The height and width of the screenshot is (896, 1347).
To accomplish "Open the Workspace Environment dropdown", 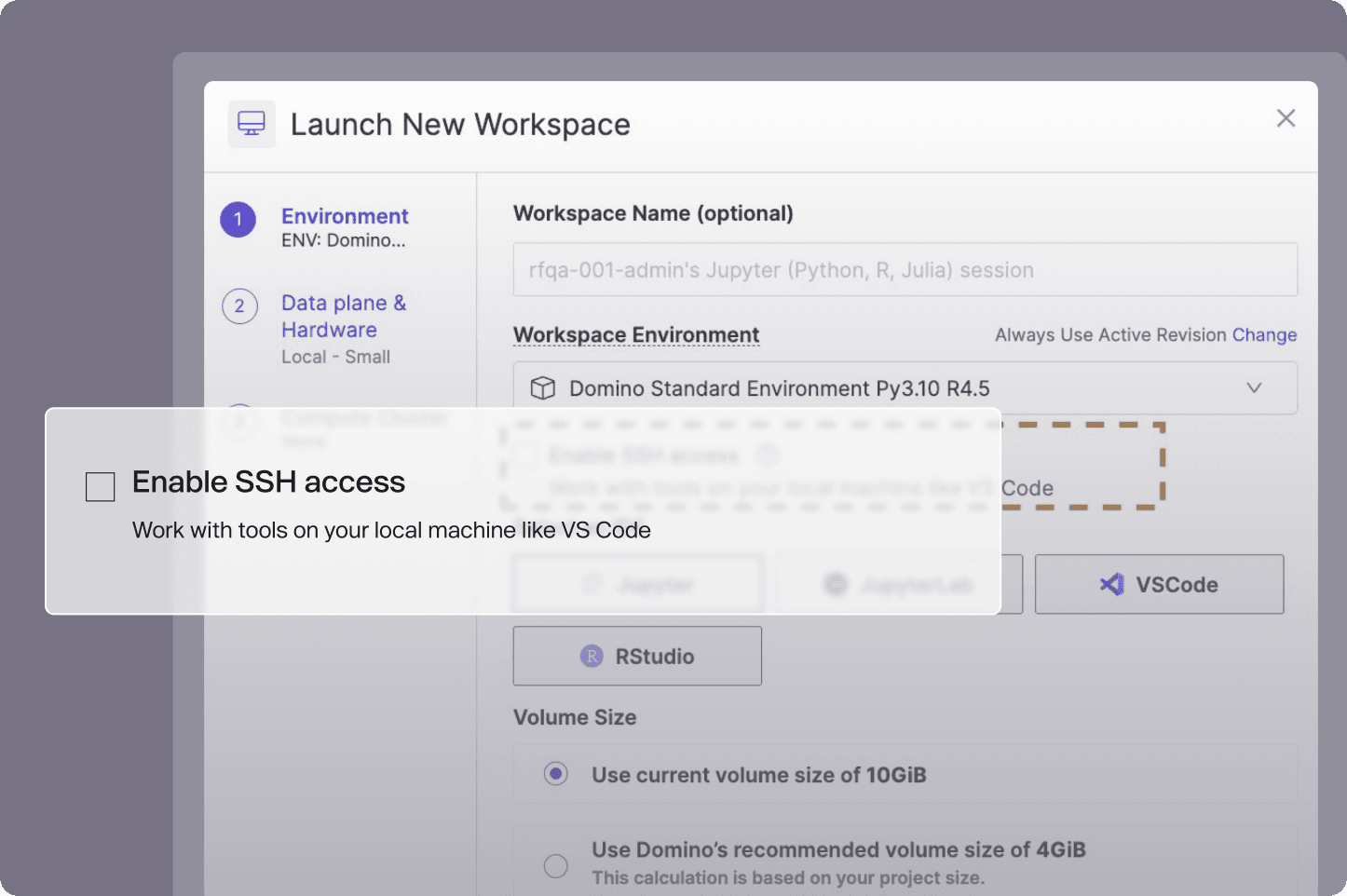I will [905, 388].
